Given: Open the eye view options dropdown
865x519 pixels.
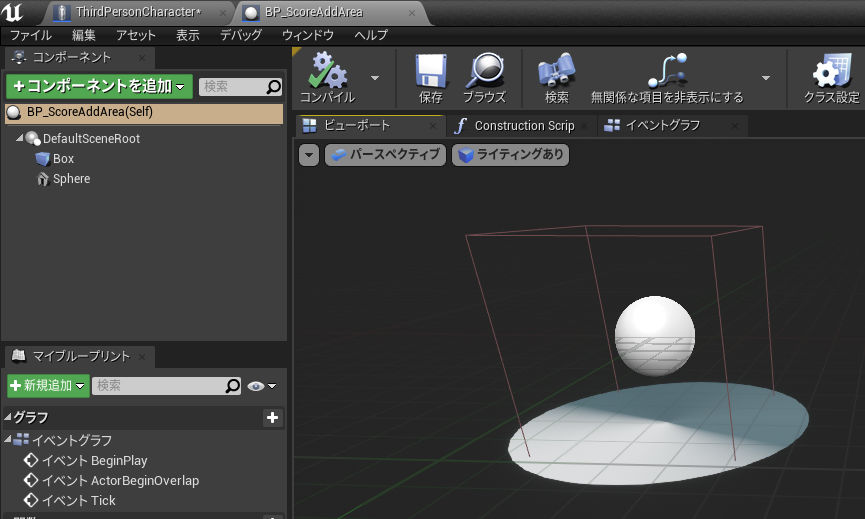Looking at the screenshot, I should point(261,386).
